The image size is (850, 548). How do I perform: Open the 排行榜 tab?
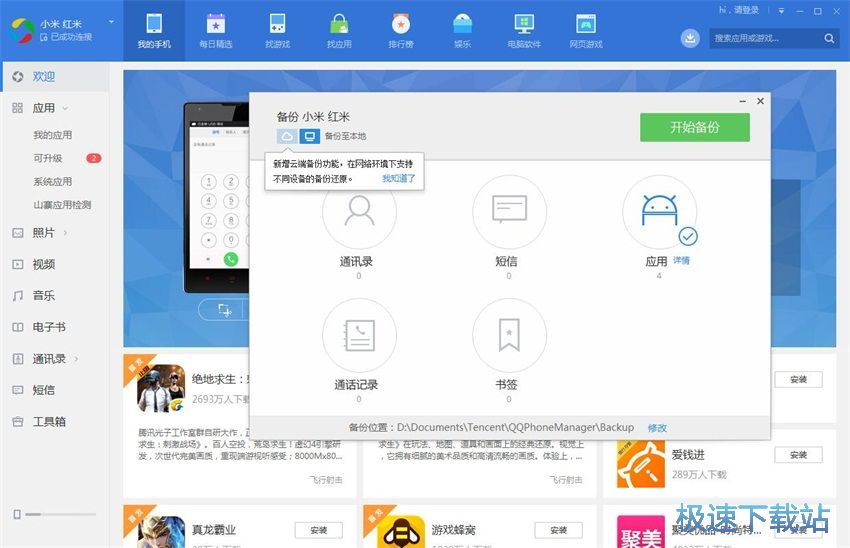[x=401, y=30]
